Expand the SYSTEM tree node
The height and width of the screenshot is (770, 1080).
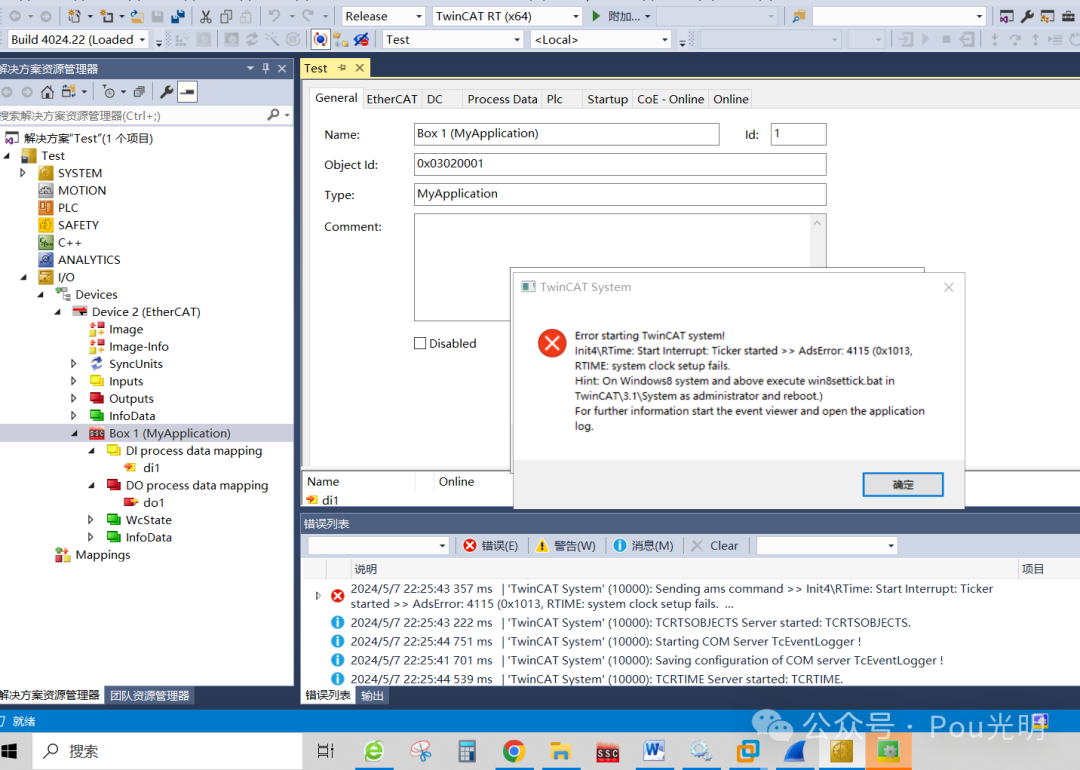tap(23, 173)
